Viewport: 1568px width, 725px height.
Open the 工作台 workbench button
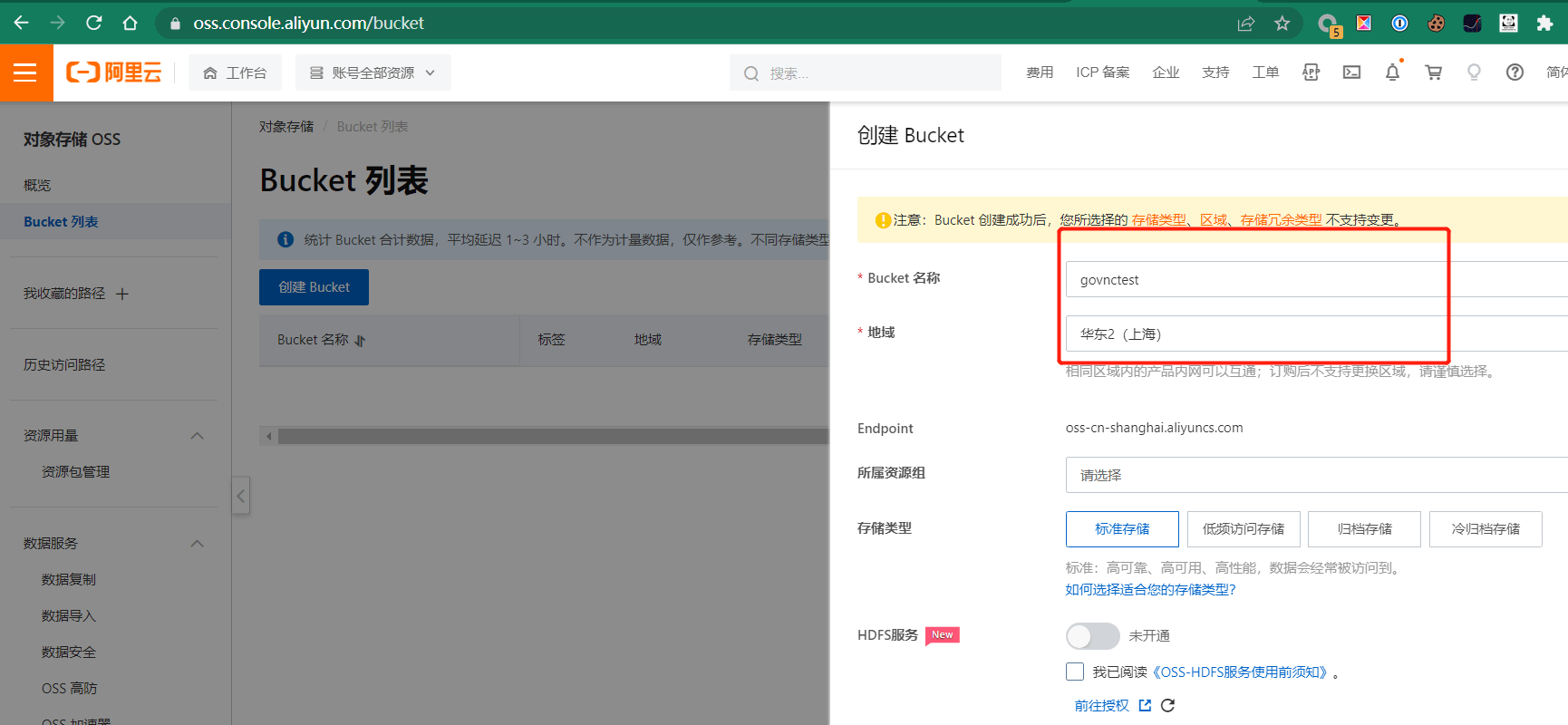tap(235, 72)
